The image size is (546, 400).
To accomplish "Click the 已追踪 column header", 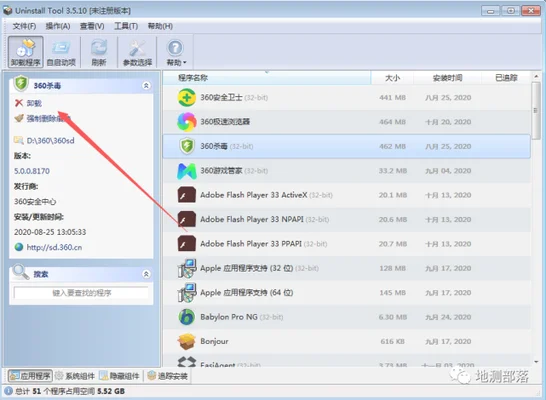I will pos(506,78).
